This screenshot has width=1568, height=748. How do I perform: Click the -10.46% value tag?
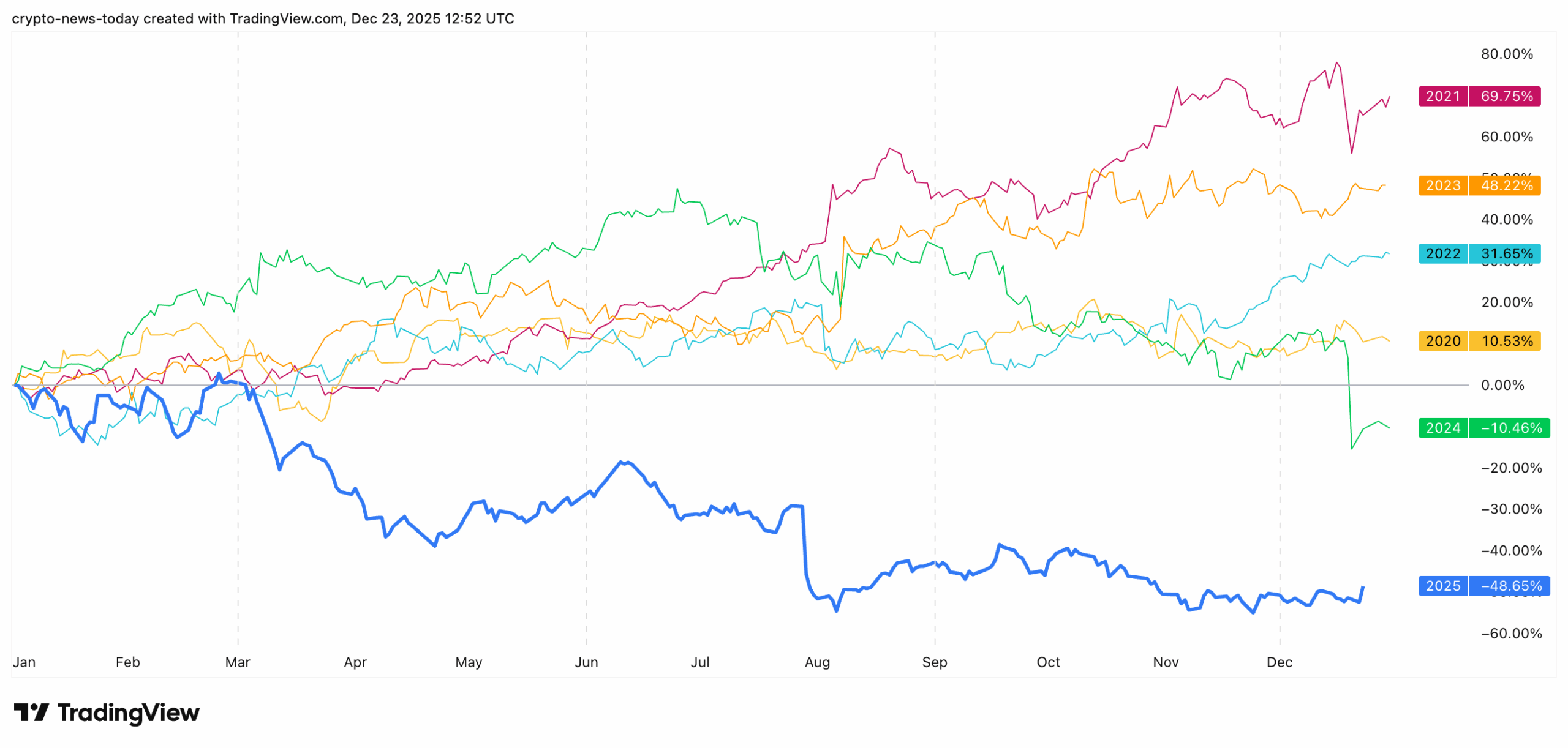coord(1510,428)
